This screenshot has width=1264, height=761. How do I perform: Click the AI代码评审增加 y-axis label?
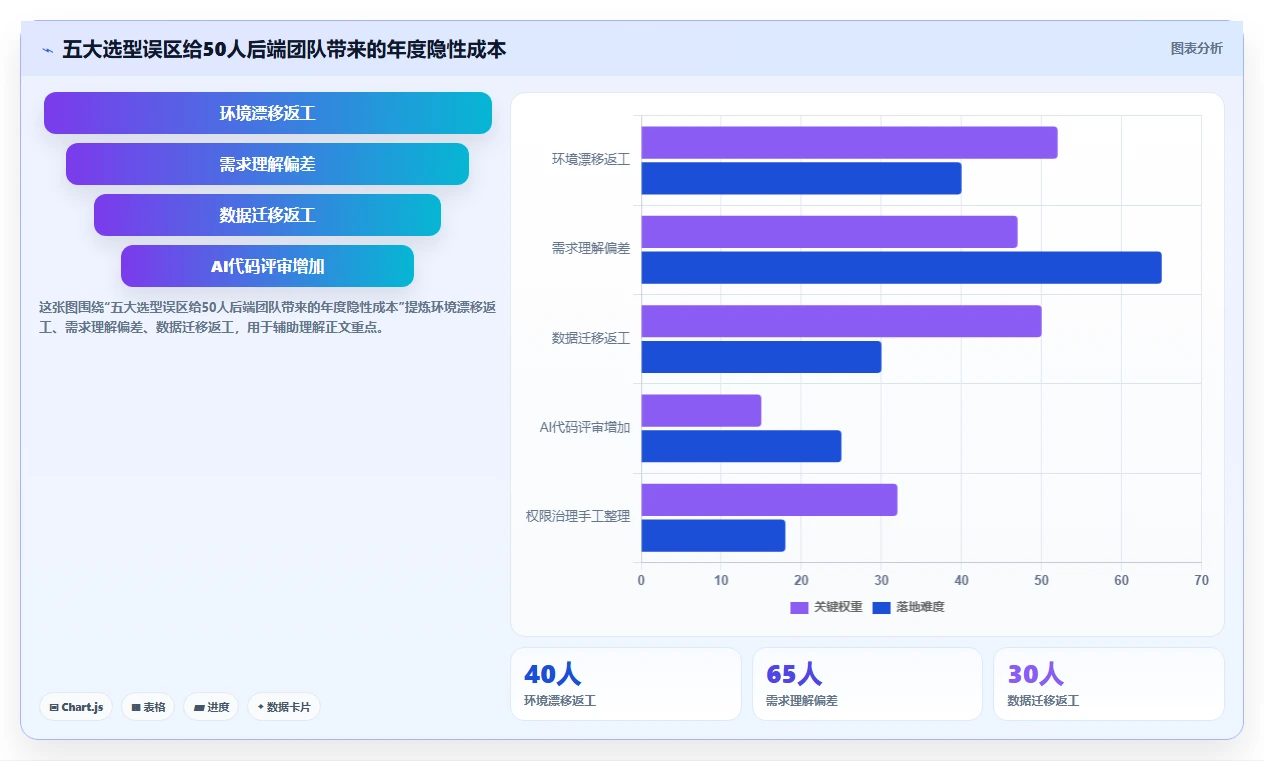pyautogui.click(x=585, y=427)
